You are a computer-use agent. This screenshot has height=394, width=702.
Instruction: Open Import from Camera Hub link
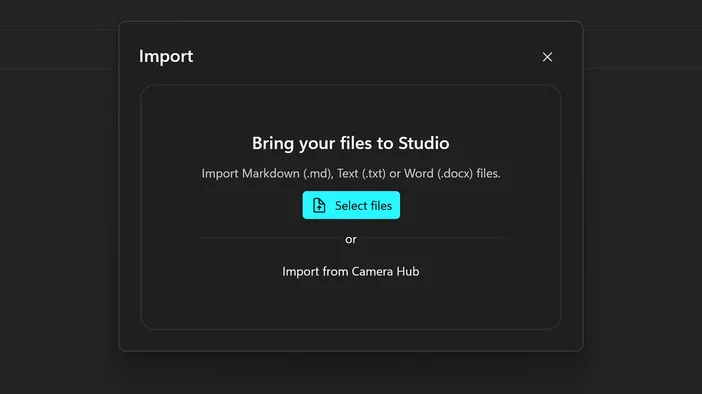pyautogui.click(x=351, y=271)
